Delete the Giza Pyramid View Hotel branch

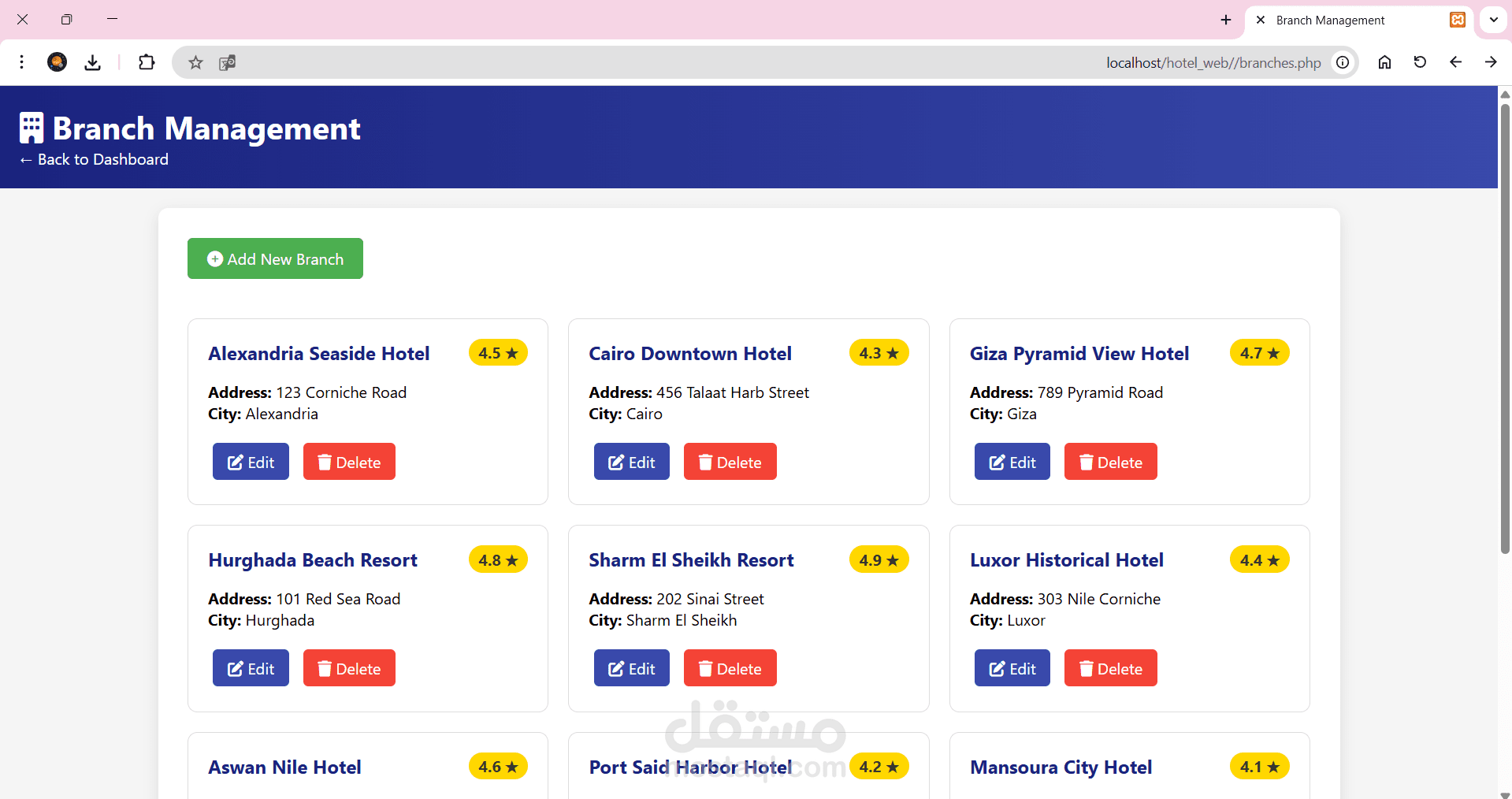click(1111, 462)
